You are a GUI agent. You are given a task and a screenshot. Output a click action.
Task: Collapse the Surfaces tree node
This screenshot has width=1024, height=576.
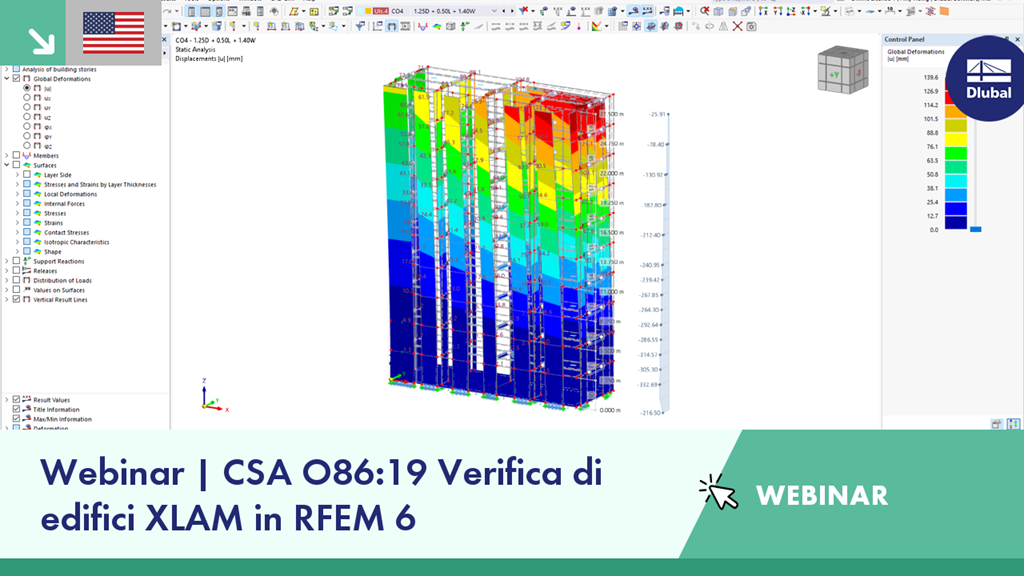pyautogui.click(x=7, y=165)
